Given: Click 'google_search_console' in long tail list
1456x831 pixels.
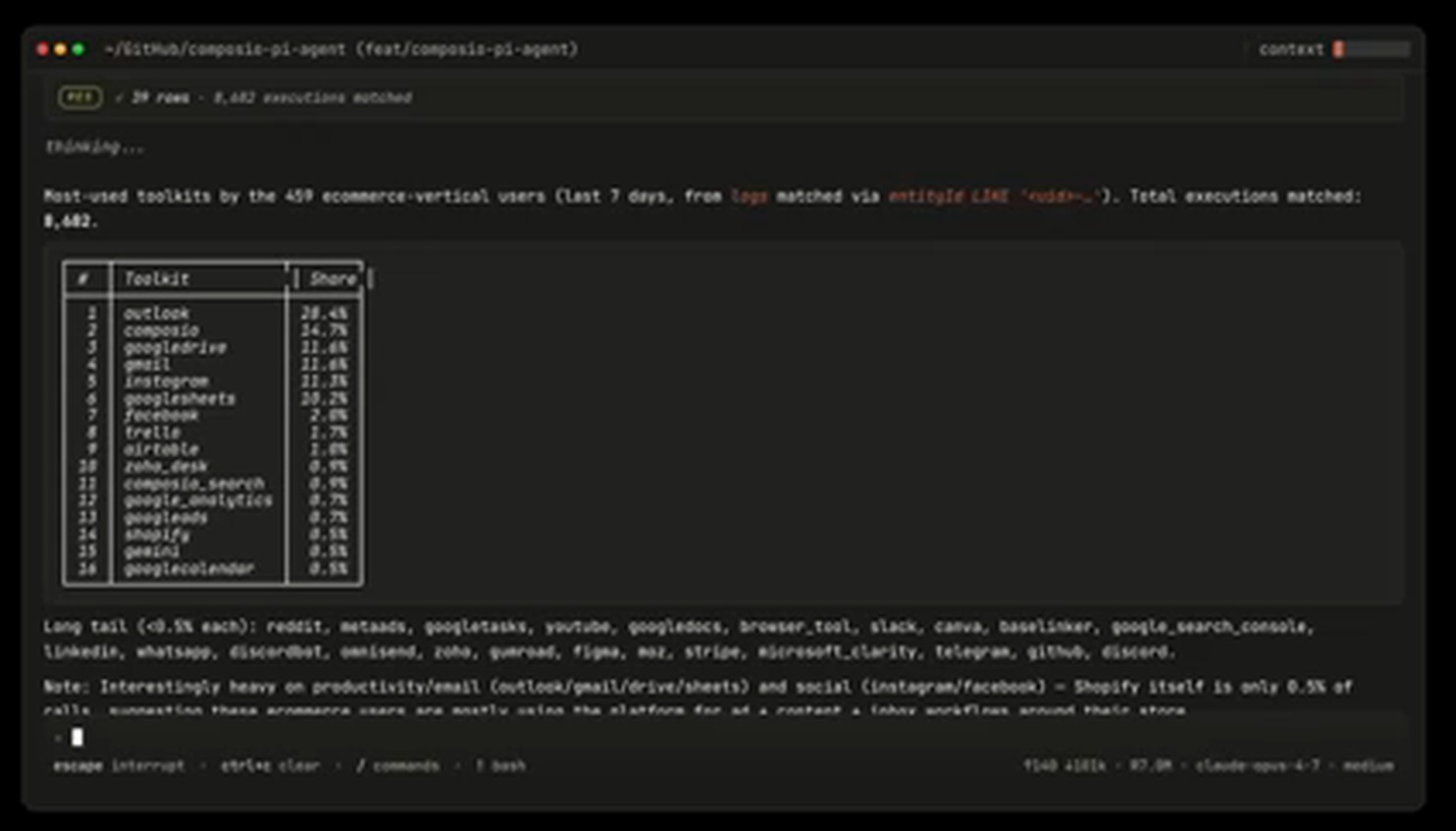Looking at the screenshot, I should point(1212,627).
